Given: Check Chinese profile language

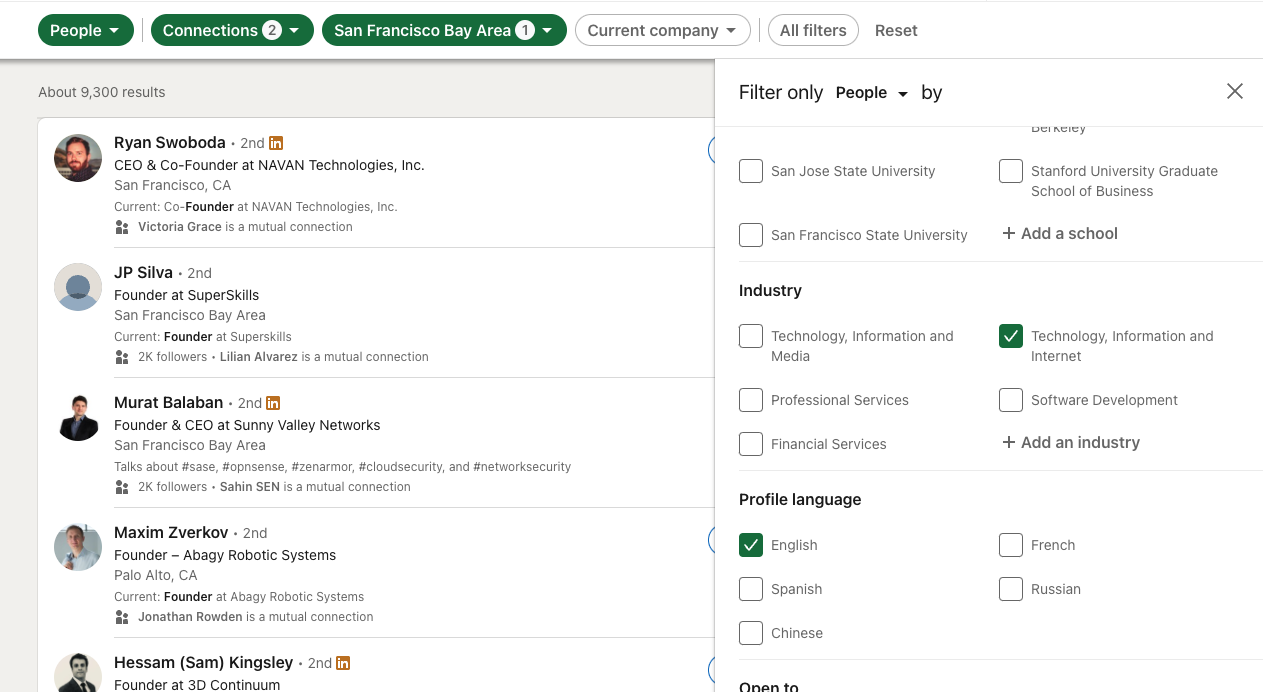Looking at the screenshot, I should point(751,633).
